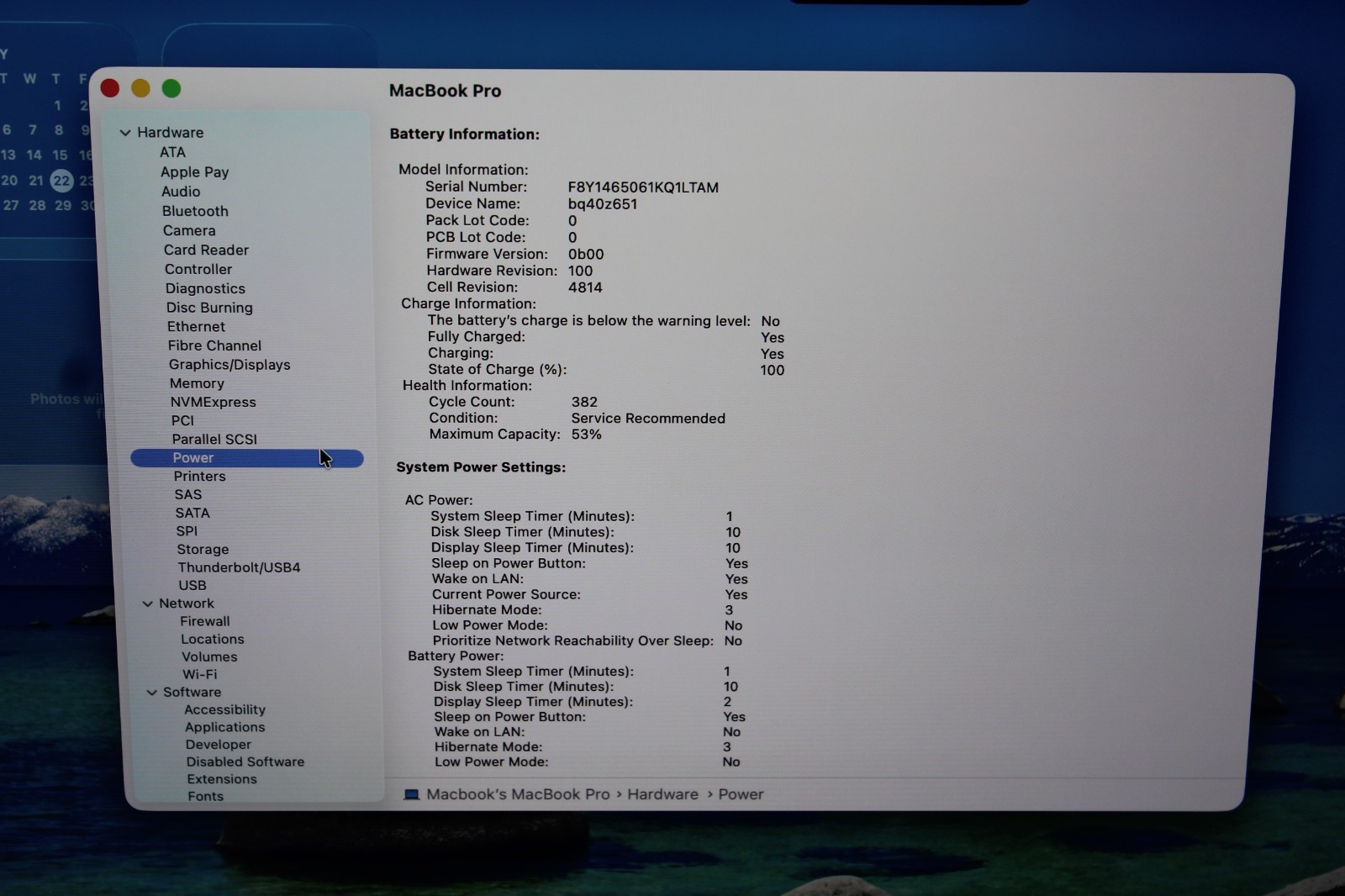Screen dimensions: 1345x896
Task: Click the device name bq40z651
Action: (x=602, y=204)
